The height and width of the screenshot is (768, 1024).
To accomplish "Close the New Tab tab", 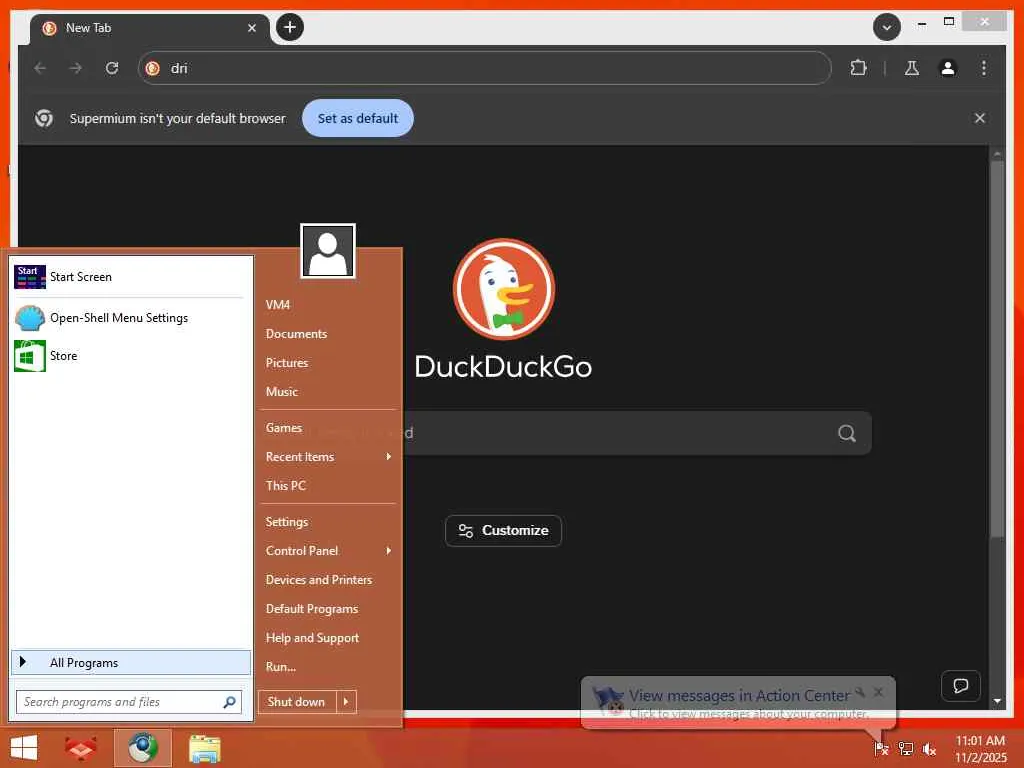I will pyautogui.click(x=251, y=28).
